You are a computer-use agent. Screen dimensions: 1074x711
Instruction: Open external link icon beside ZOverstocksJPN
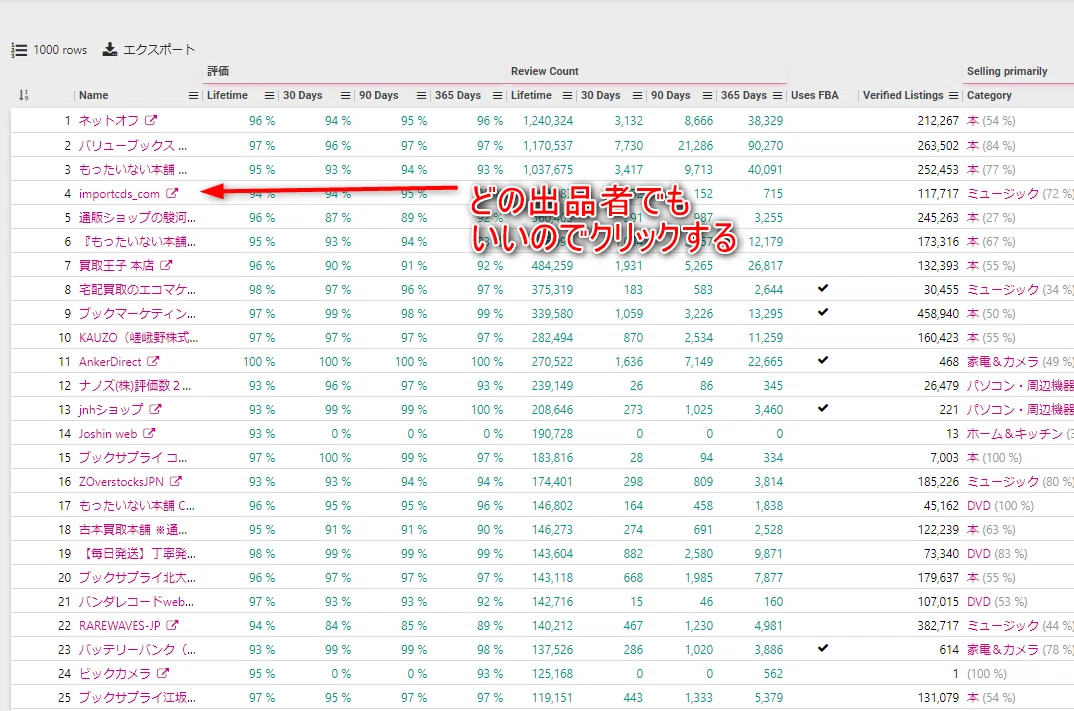click(176, 481)
